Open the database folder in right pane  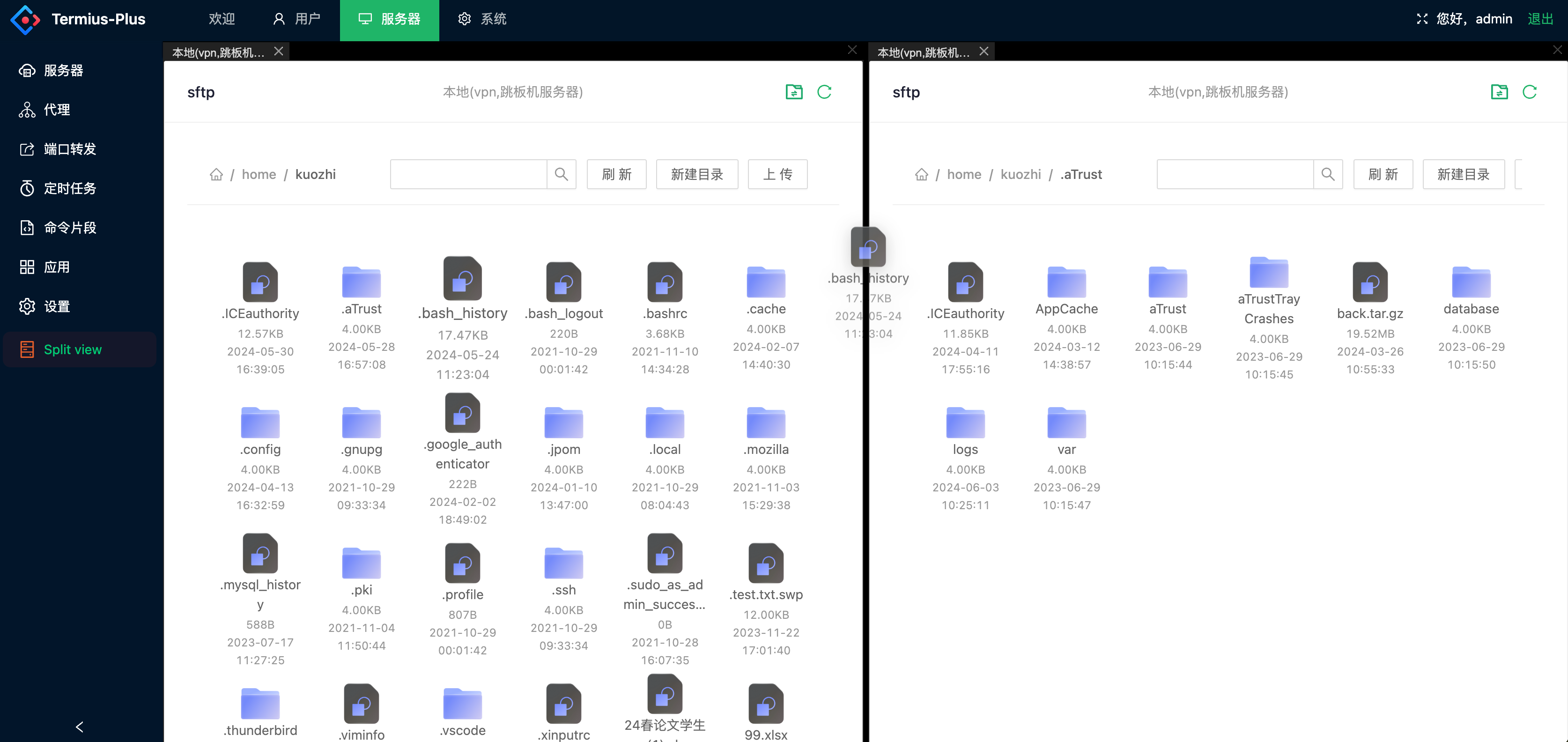click(x=1471, y=282)
